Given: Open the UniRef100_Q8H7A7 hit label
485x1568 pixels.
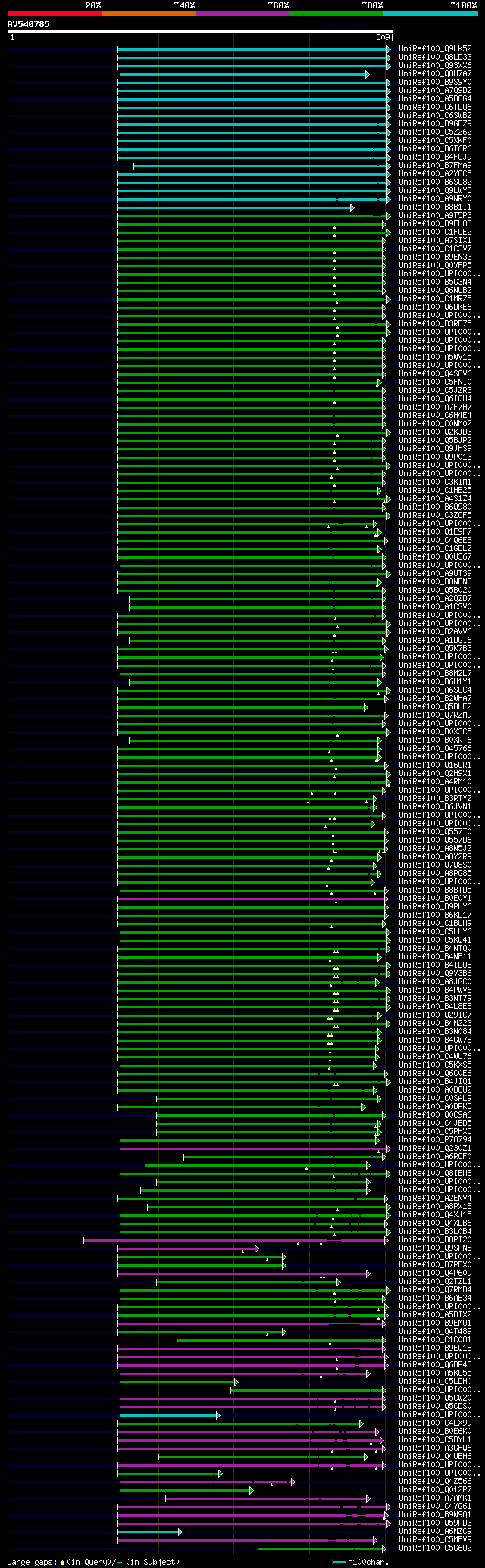Looking at the screenshot, I should pyautogui.click(x=435, y=73).
